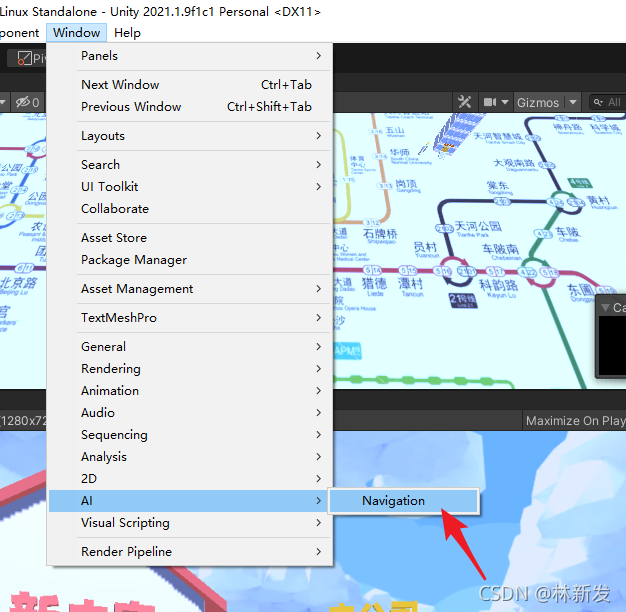626x612 pixels.
Task: Expand the TextMeshPro submenu
Action: tap(190, 317)
